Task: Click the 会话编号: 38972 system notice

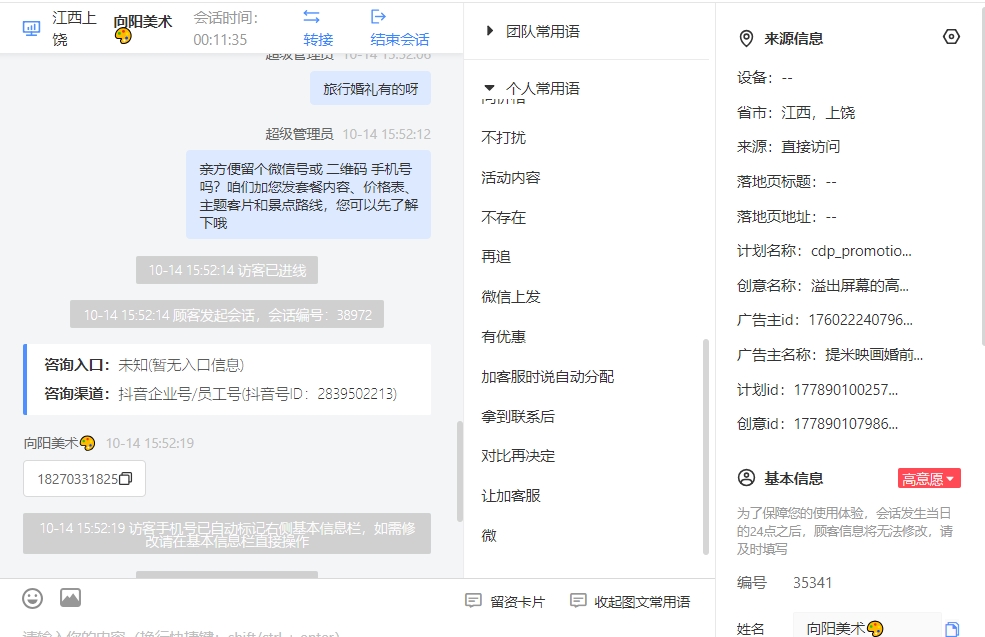Action: click(227, 315)
